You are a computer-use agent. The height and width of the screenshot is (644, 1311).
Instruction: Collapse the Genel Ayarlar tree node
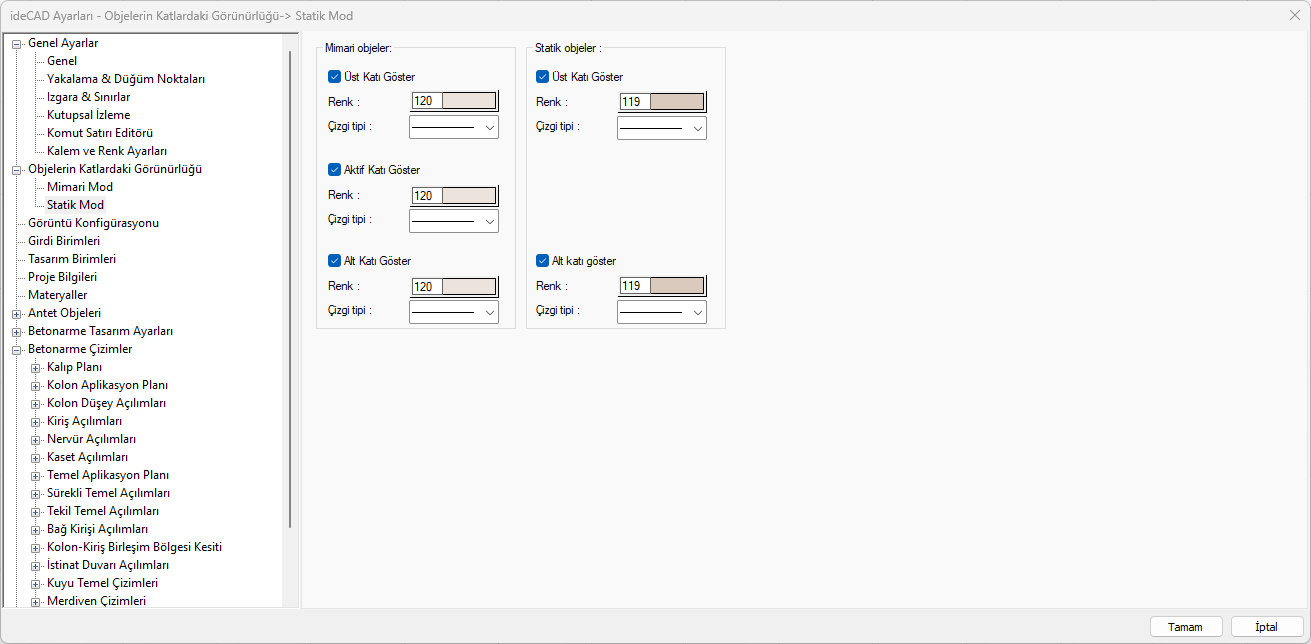(16, 43)
